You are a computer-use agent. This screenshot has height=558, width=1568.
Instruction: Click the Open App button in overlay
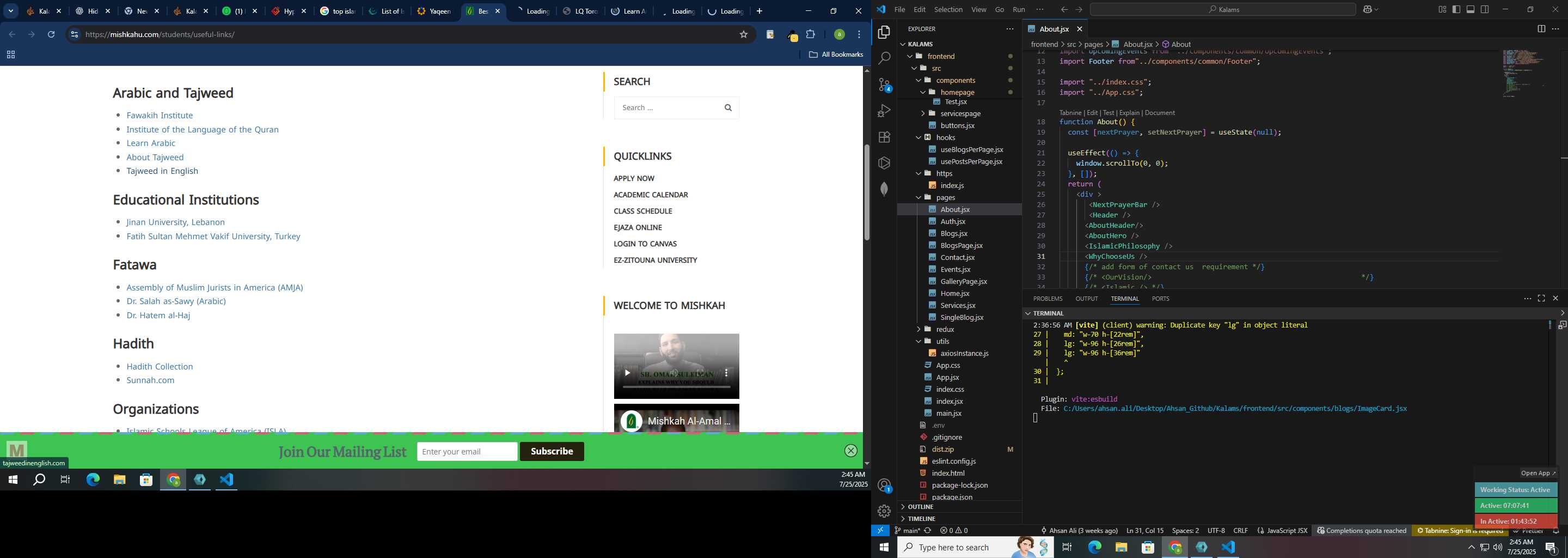(x=1538, y=474)
